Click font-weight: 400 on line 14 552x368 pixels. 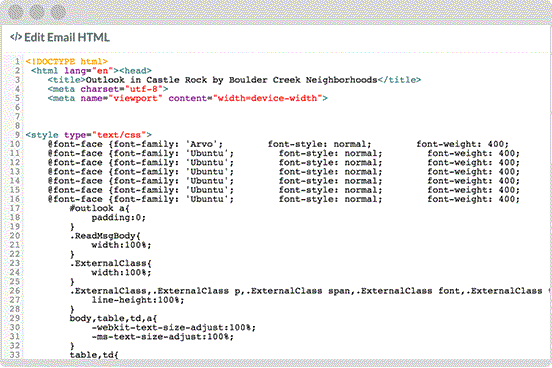tap(473, 181)
